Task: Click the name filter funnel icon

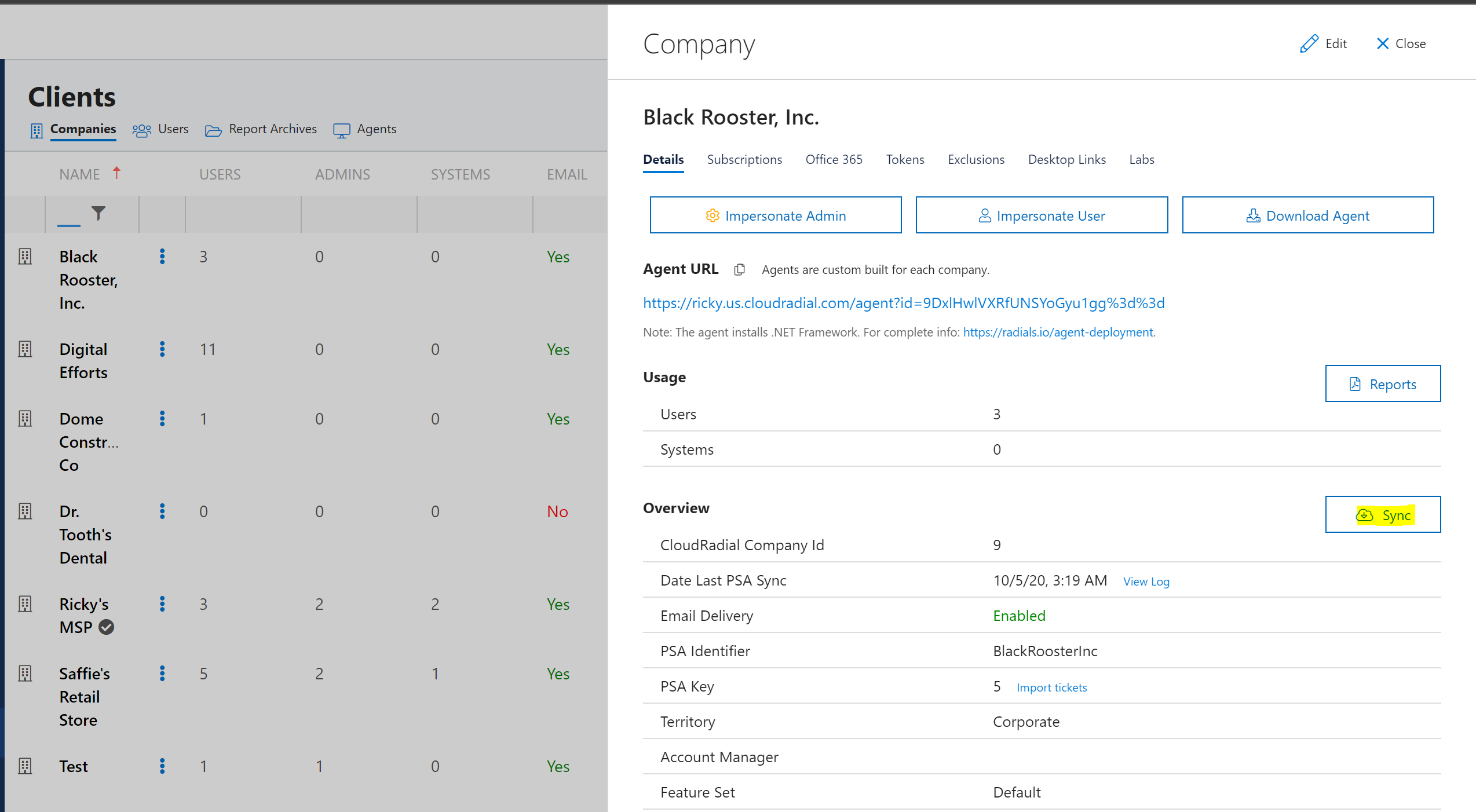Action: (98, 214)
